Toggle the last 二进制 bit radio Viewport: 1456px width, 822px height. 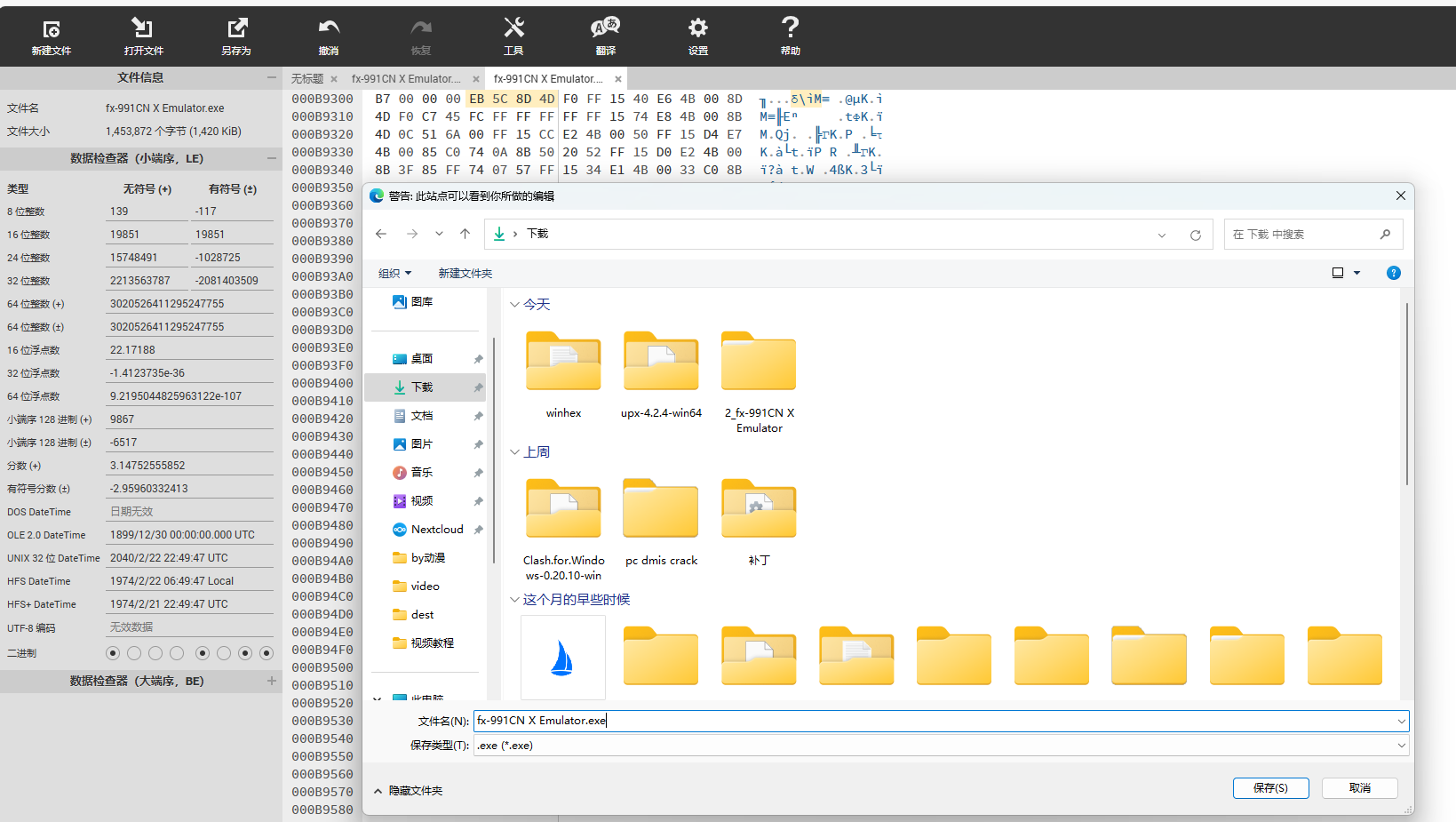pyautogui.click(x=267, y=653)
